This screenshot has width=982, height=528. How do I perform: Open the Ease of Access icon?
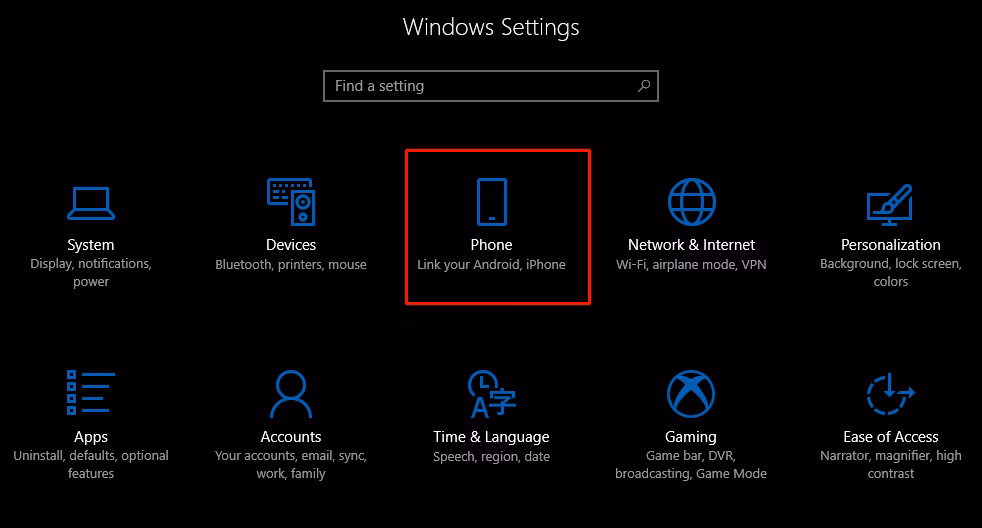click(x=890, y=393)
